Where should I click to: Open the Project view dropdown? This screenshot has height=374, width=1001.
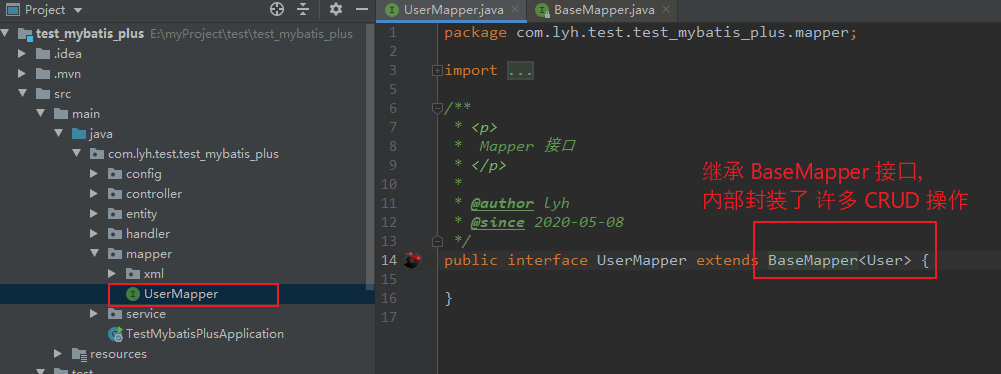(78, 10)
